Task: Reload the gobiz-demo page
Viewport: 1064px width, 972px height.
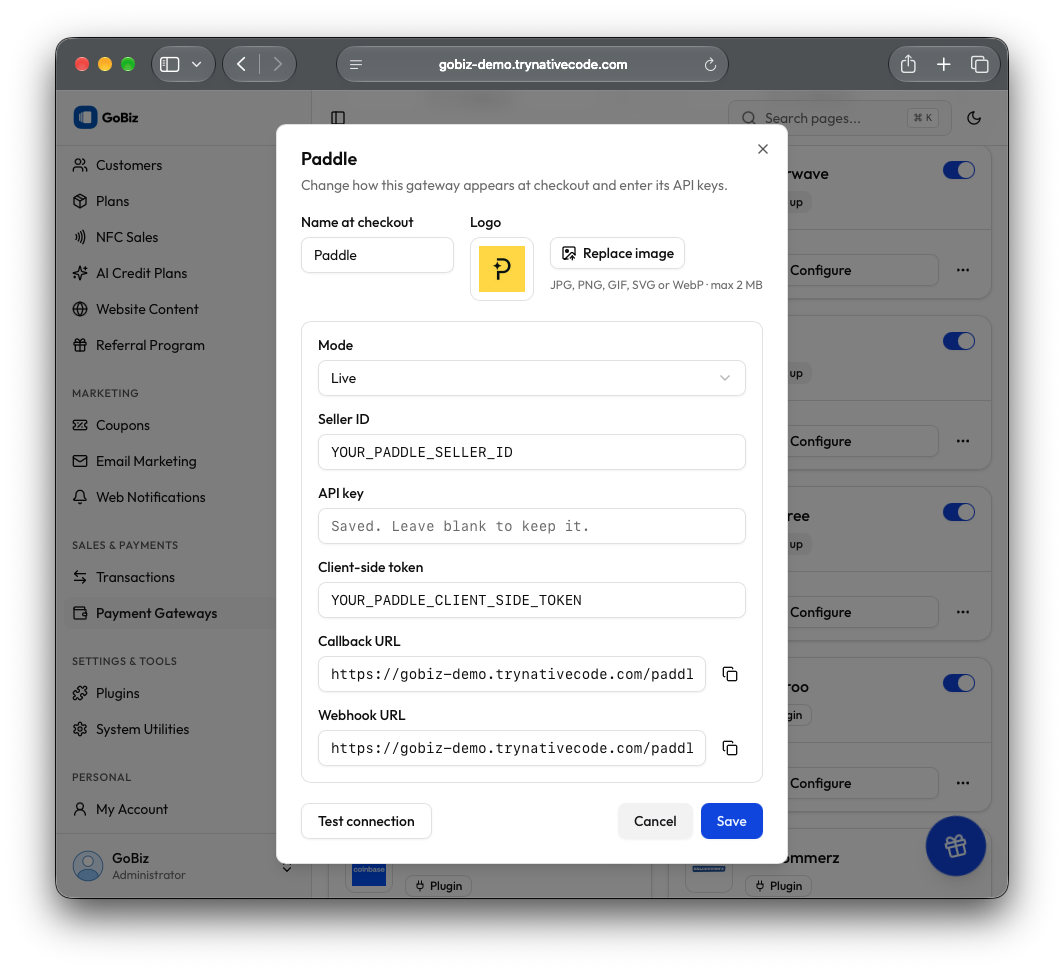Action: (x=710, y=64)
